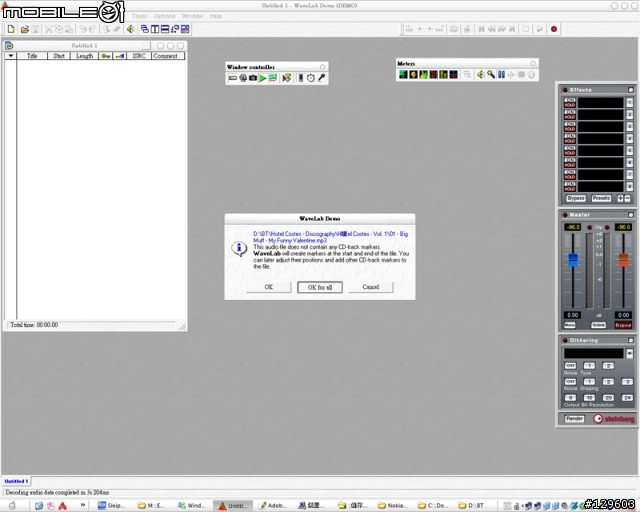Click first green meter icon in Meters
Viewport: 640px width, 512px height.
tap(403, 74)
